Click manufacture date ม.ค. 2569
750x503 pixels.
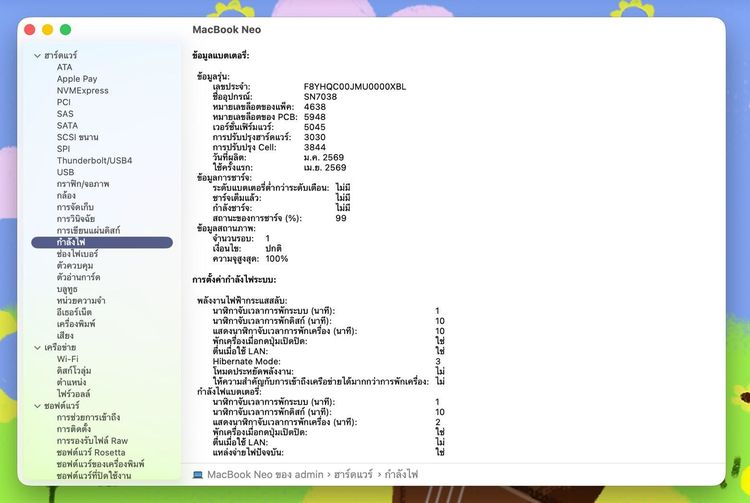[x=324, y=157]
